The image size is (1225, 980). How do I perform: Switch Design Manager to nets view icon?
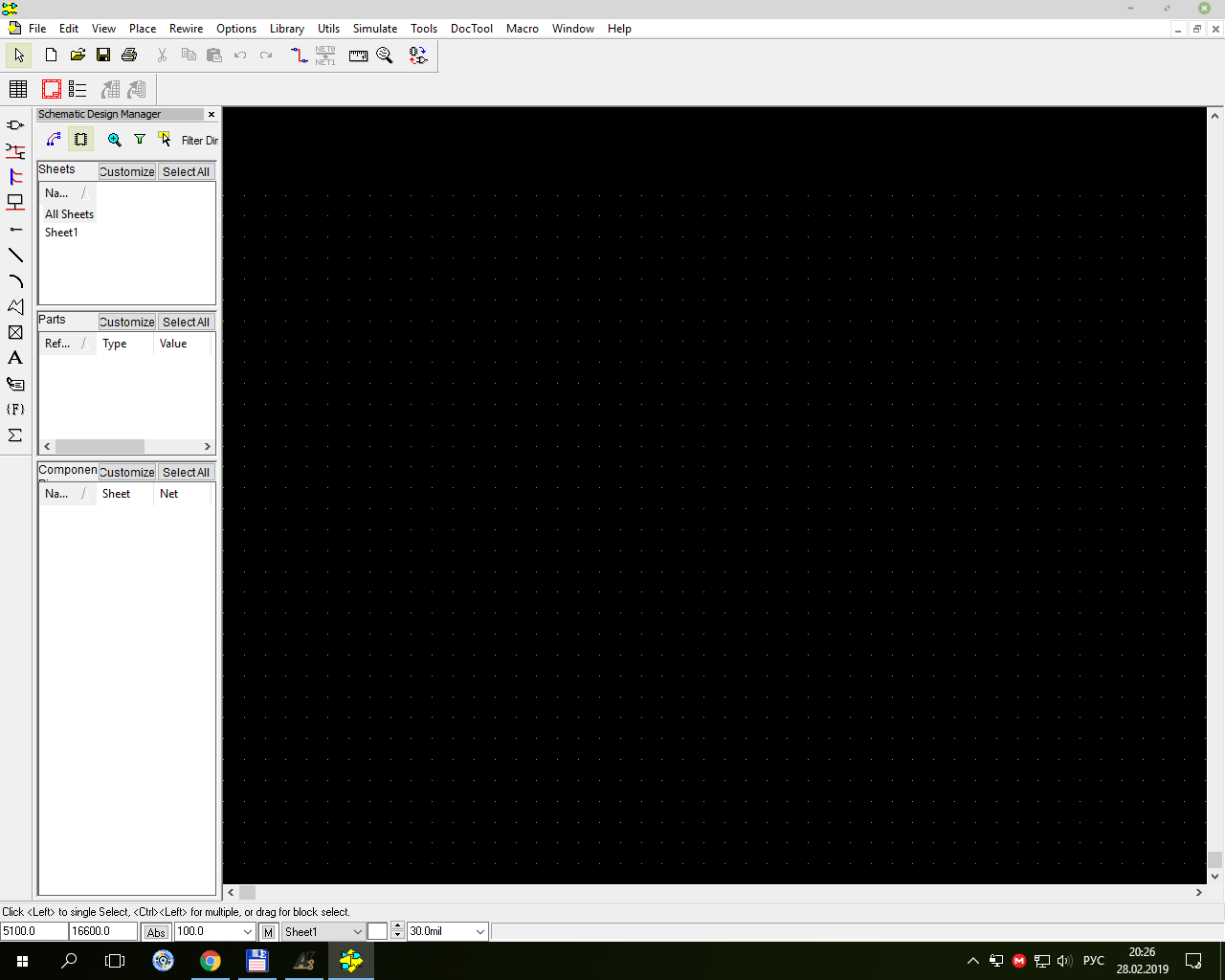coord(54,140)
